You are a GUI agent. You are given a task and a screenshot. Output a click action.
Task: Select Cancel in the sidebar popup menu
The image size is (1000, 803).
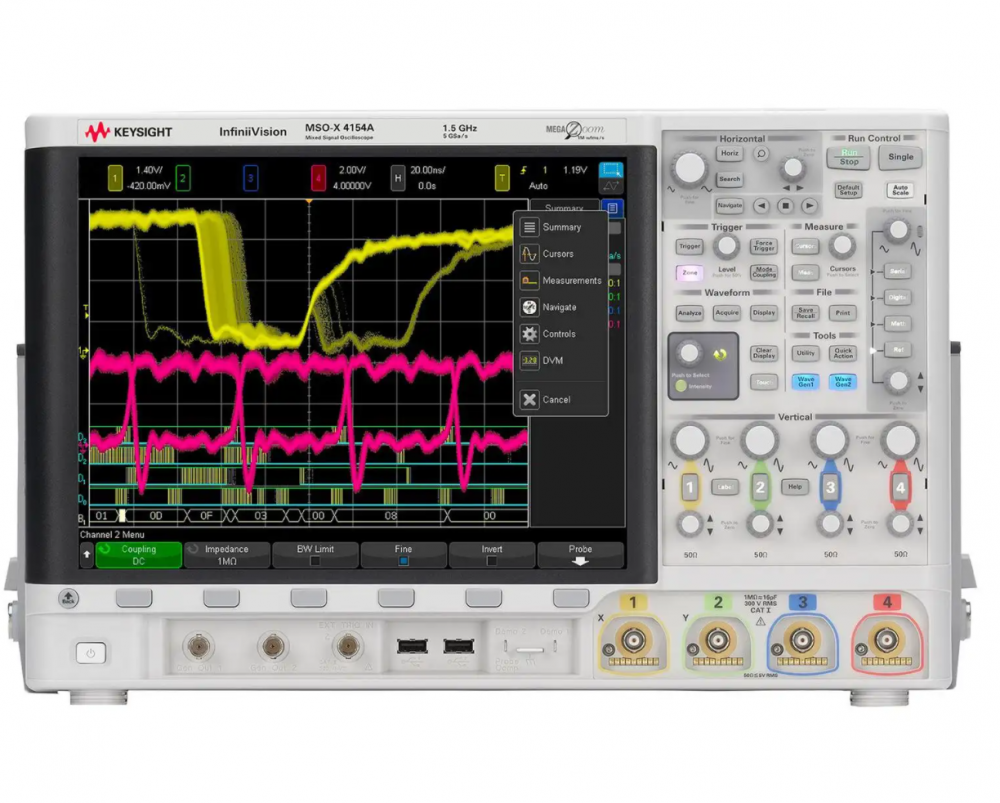[556, 400]
